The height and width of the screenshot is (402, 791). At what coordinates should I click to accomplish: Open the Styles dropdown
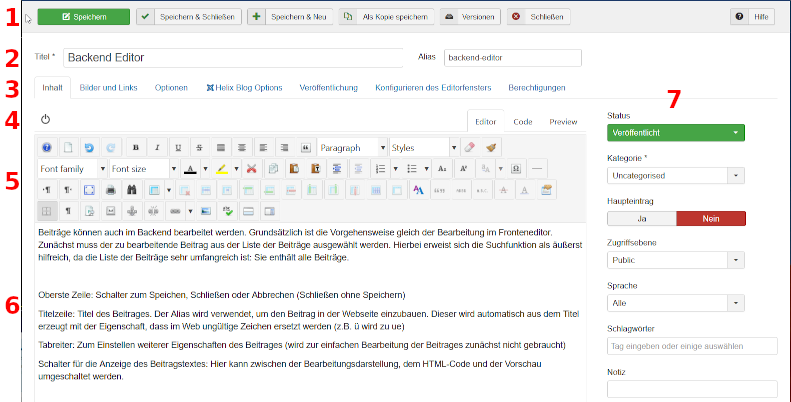424,148
